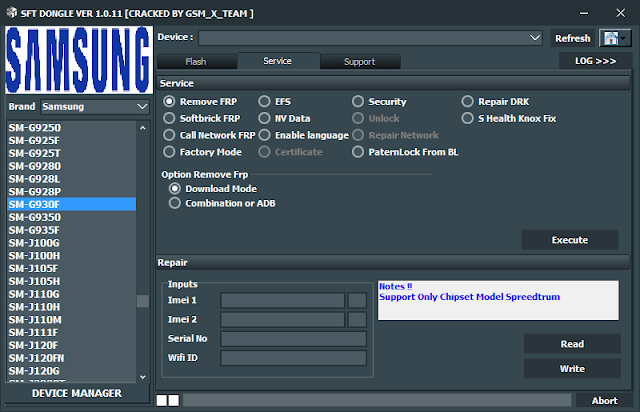Select model SM-J105F
640x412 pixels.
(71, 268)
